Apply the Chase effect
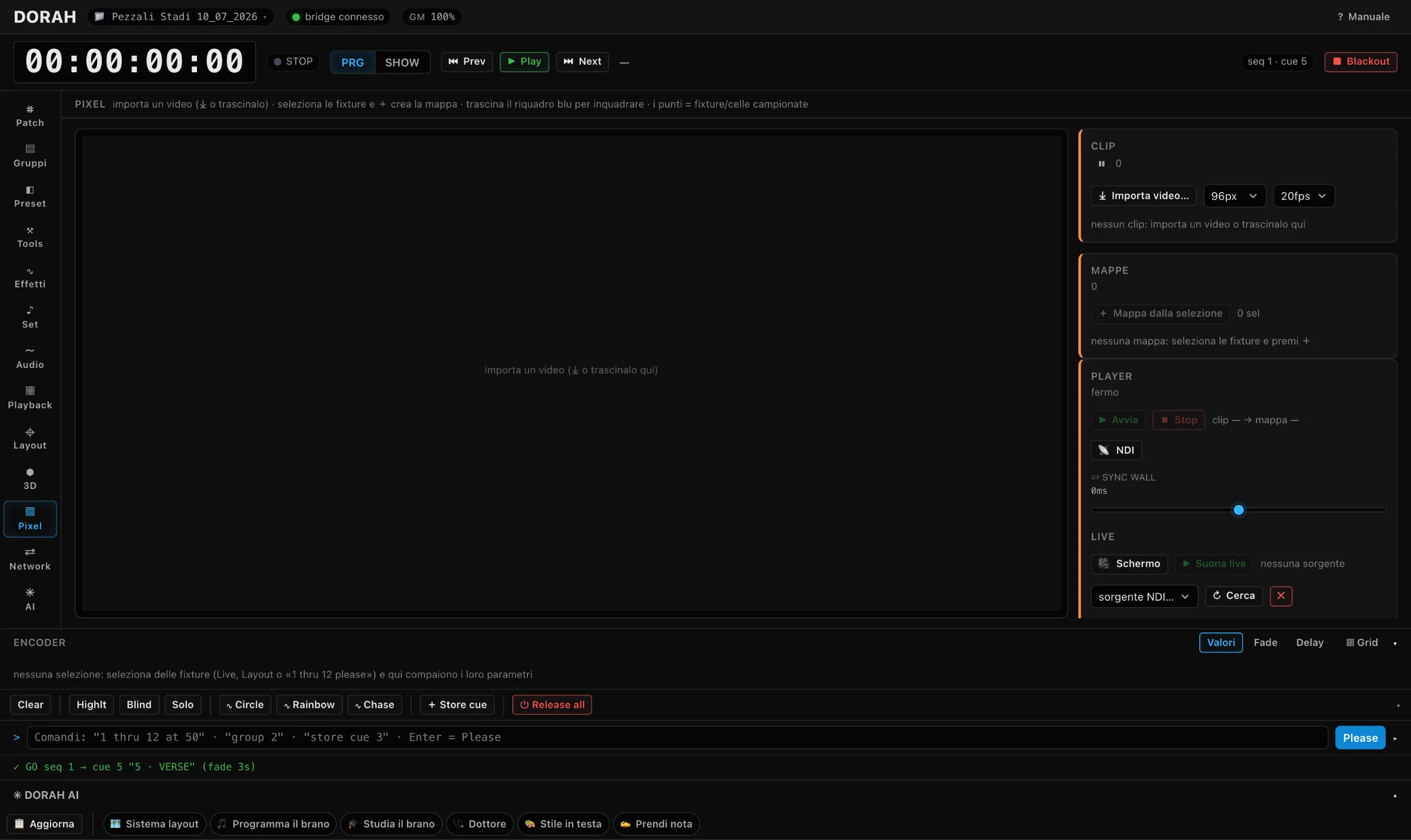 click(375, 705)
